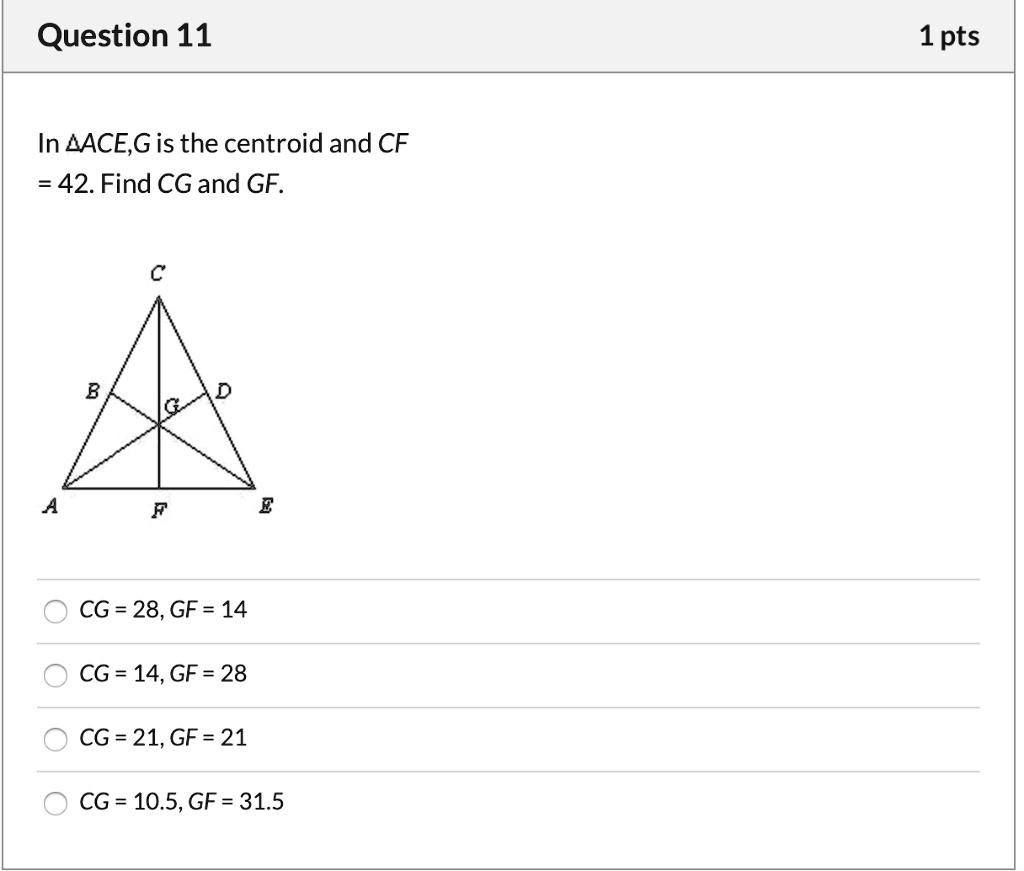
Task: Click the answer text CG = 10.5, GF = 31.5
Action: (181, 800)
